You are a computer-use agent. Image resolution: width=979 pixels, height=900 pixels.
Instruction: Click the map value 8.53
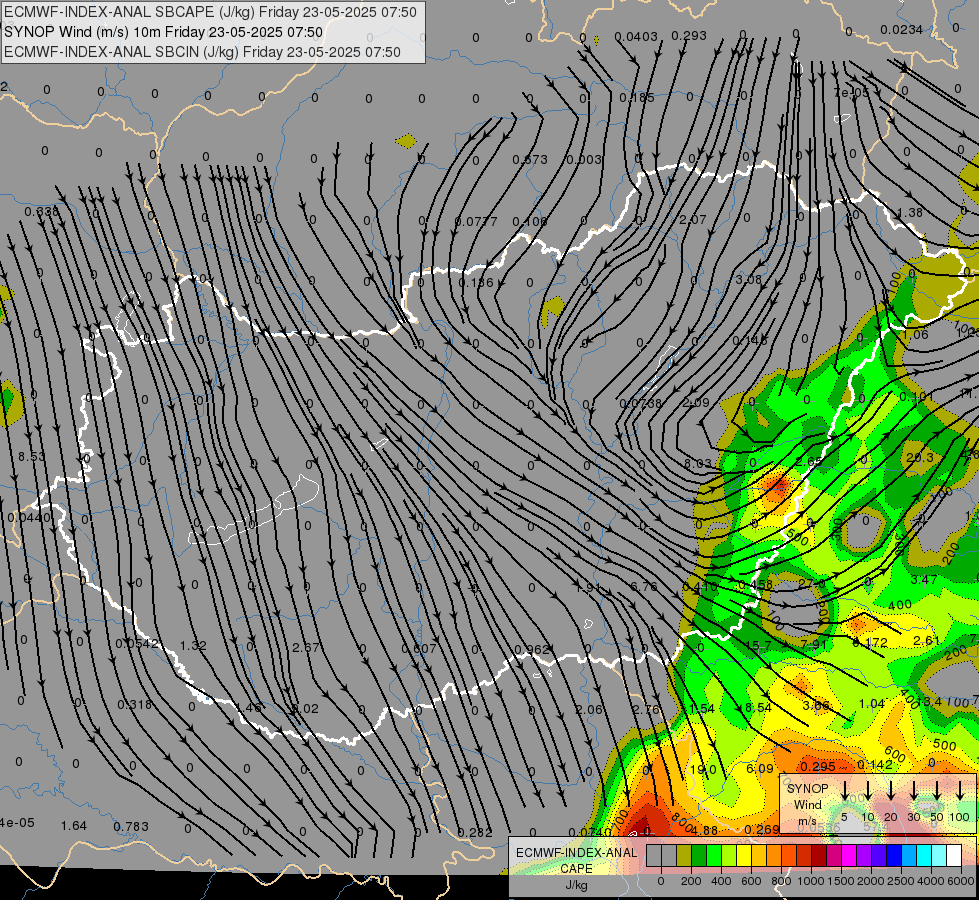coord(32,457)
